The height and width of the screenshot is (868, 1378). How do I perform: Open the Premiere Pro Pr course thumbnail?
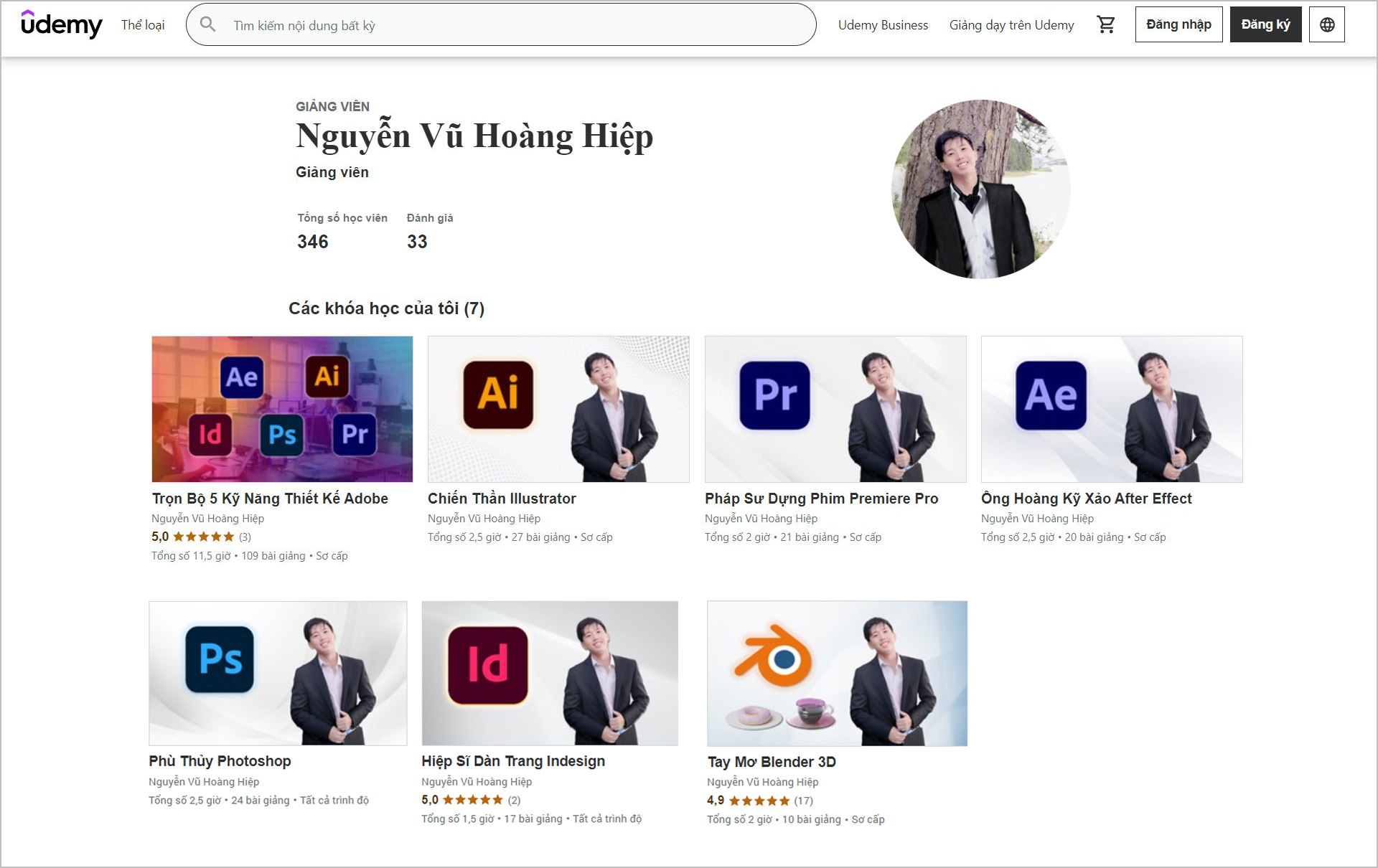click(x=835, y=409)
